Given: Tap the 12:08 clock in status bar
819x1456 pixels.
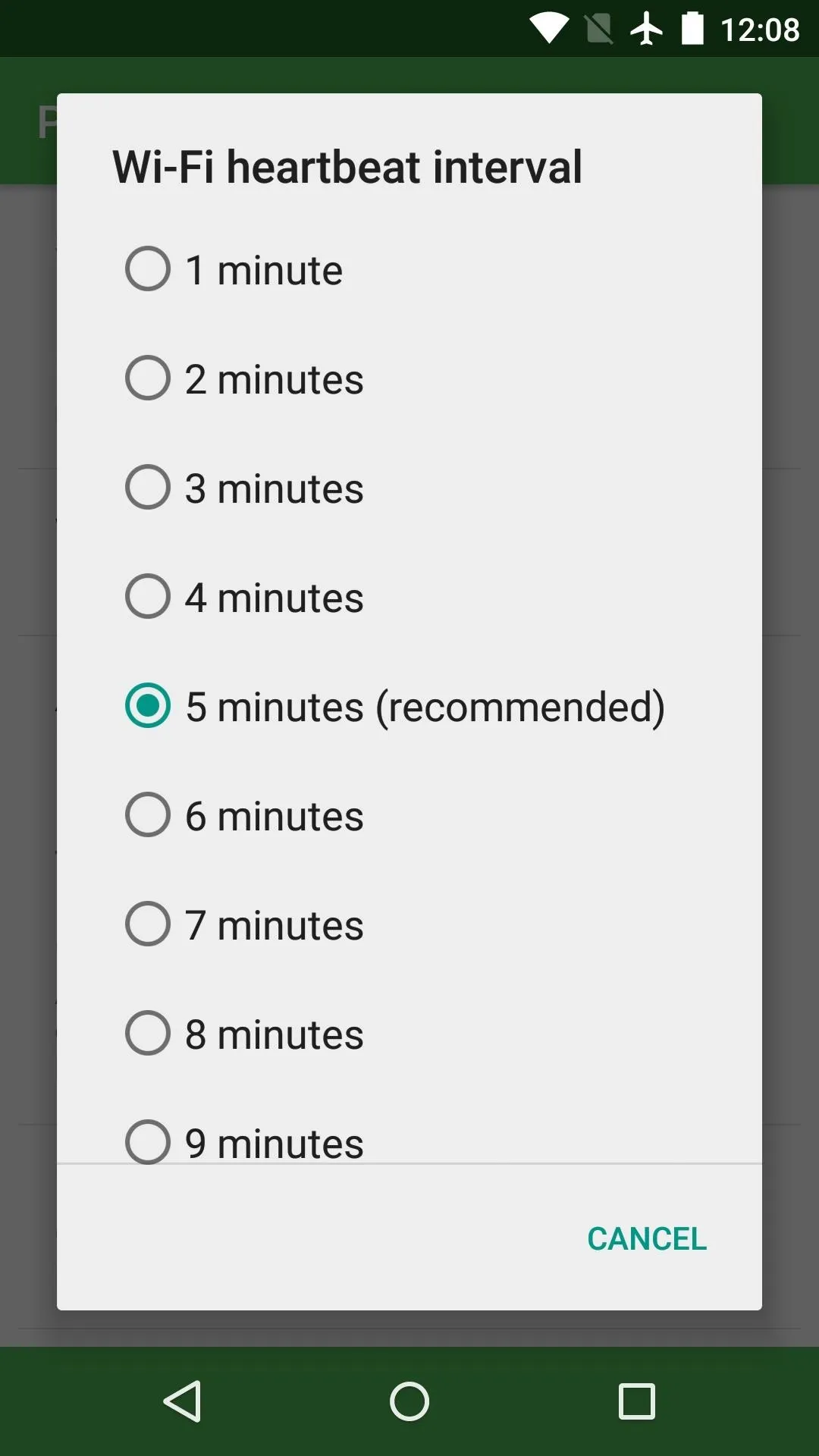Looking at the screenshot, I should [x=760, y=30].
